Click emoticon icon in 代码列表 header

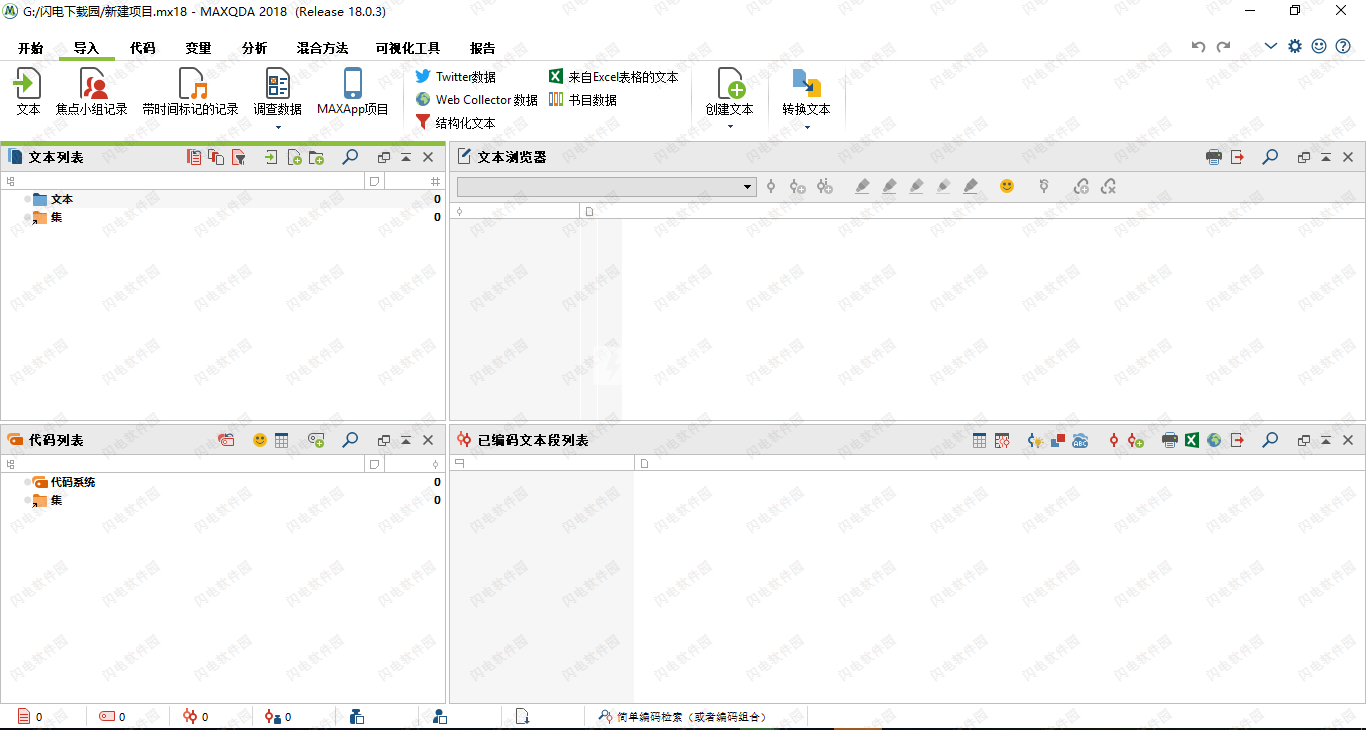click(x=260, y=440)
